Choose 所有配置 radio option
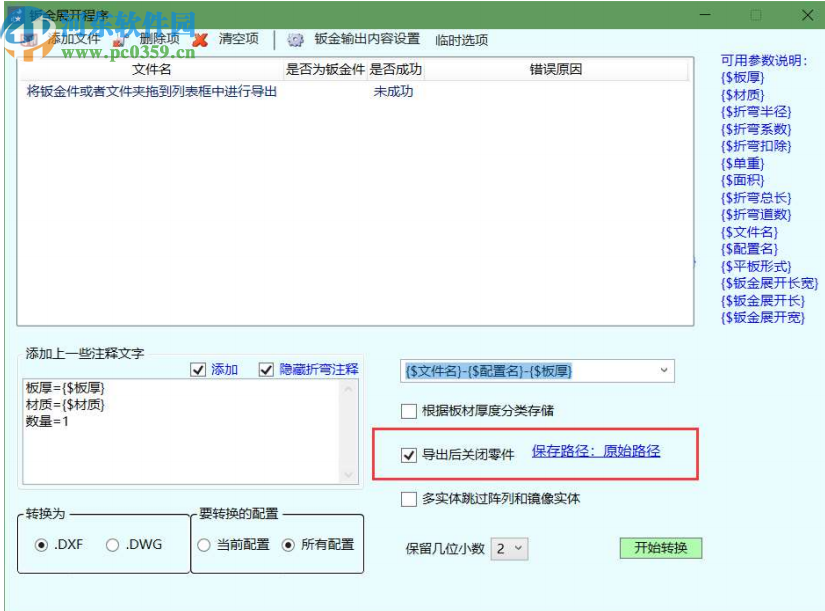Image resolution: width=825 pixels, height=611 pixels. point(288,545)
